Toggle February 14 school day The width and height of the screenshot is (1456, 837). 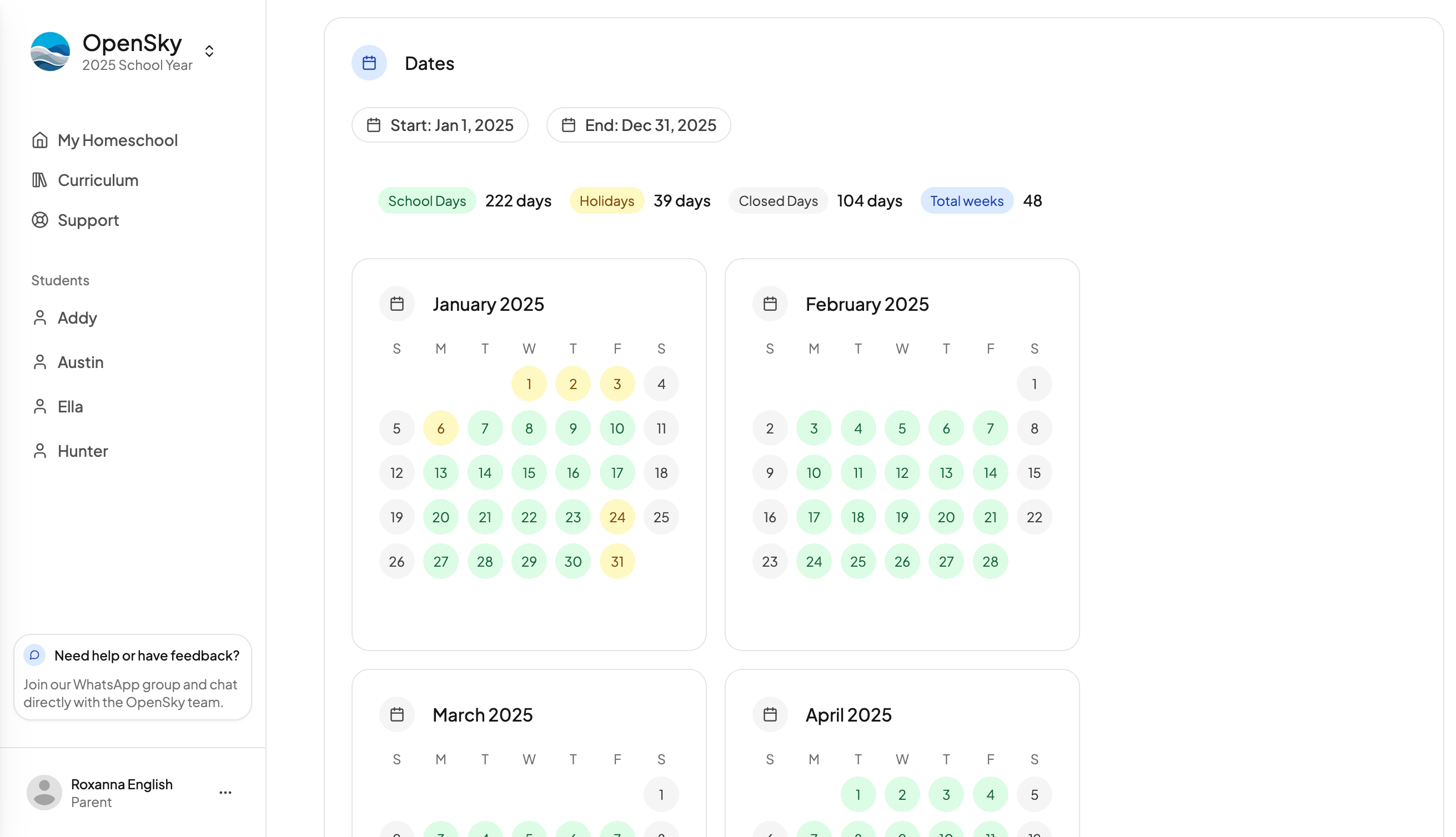click(990, 472)
